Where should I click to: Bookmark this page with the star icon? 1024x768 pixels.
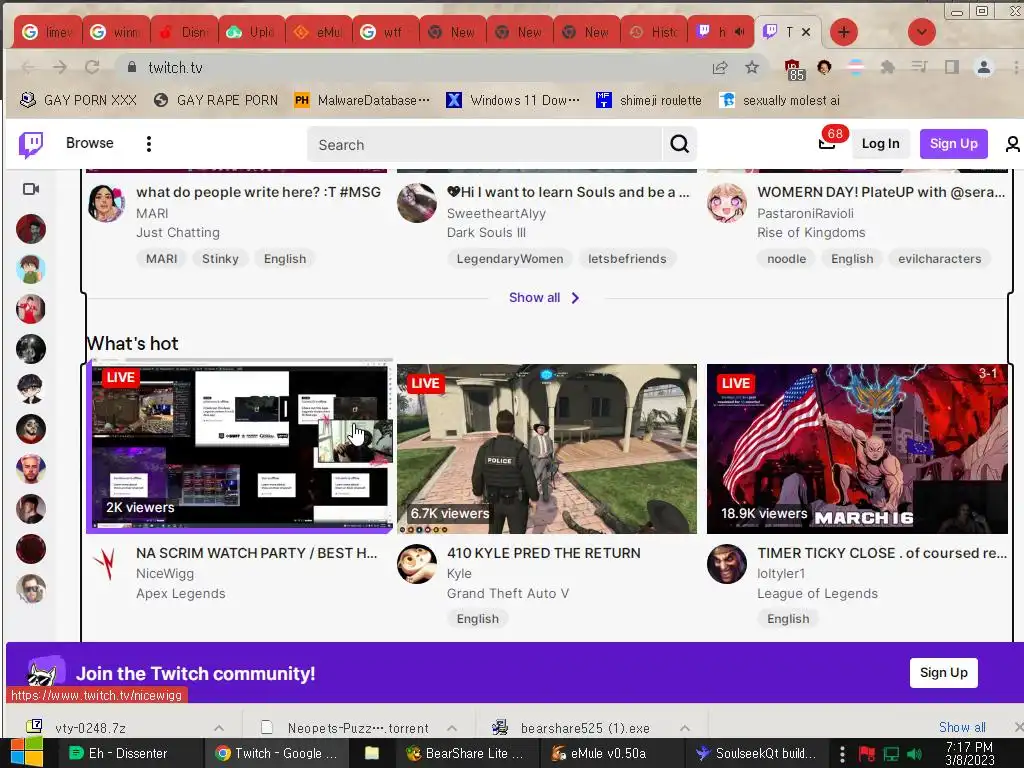pos(752,67)
